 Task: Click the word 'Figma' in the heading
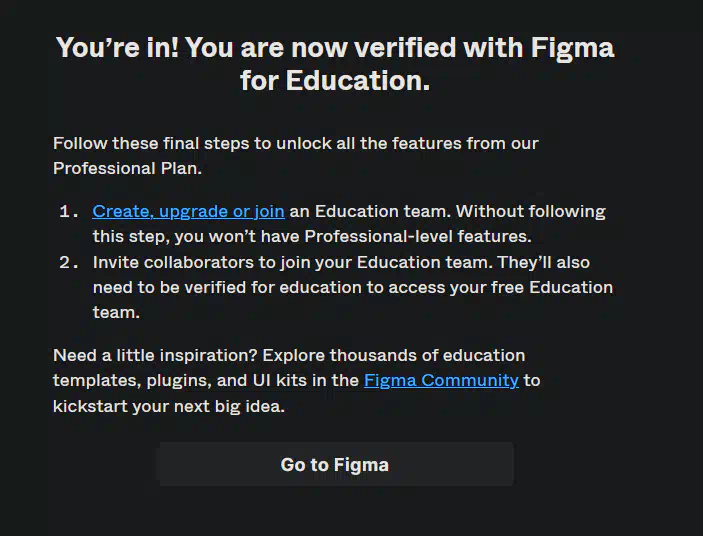(573, 48)
